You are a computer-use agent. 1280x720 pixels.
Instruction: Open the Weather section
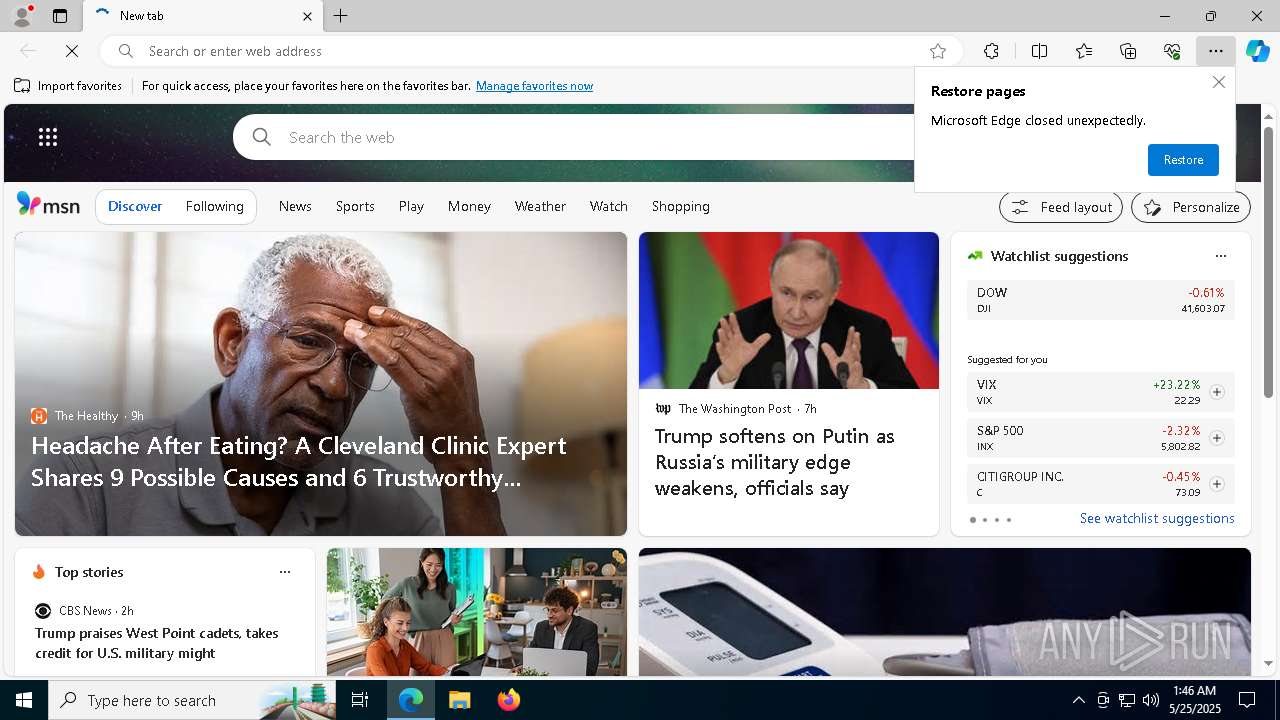(540, 206)
